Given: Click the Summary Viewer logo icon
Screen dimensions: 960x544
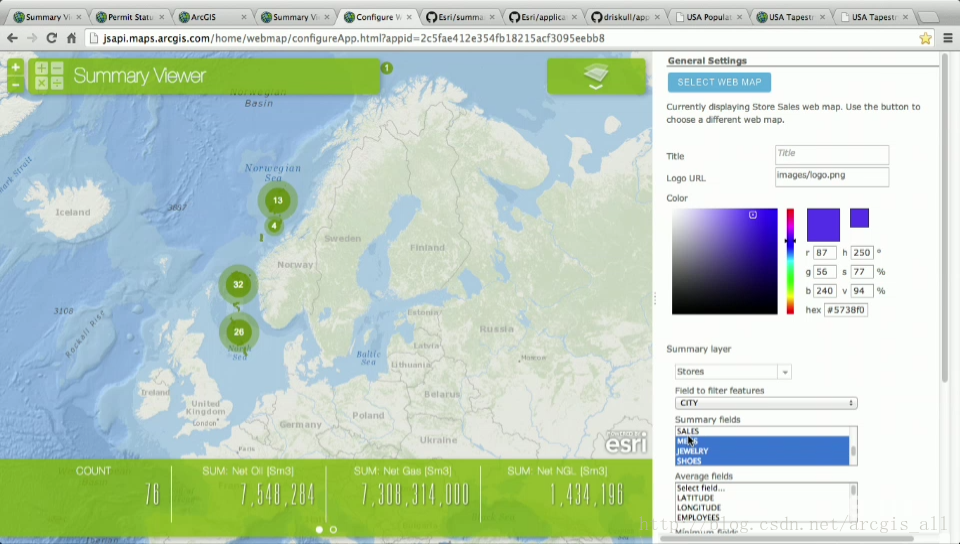Looking at the screenshot, I should pyautogui.click(x=49, y=75).
